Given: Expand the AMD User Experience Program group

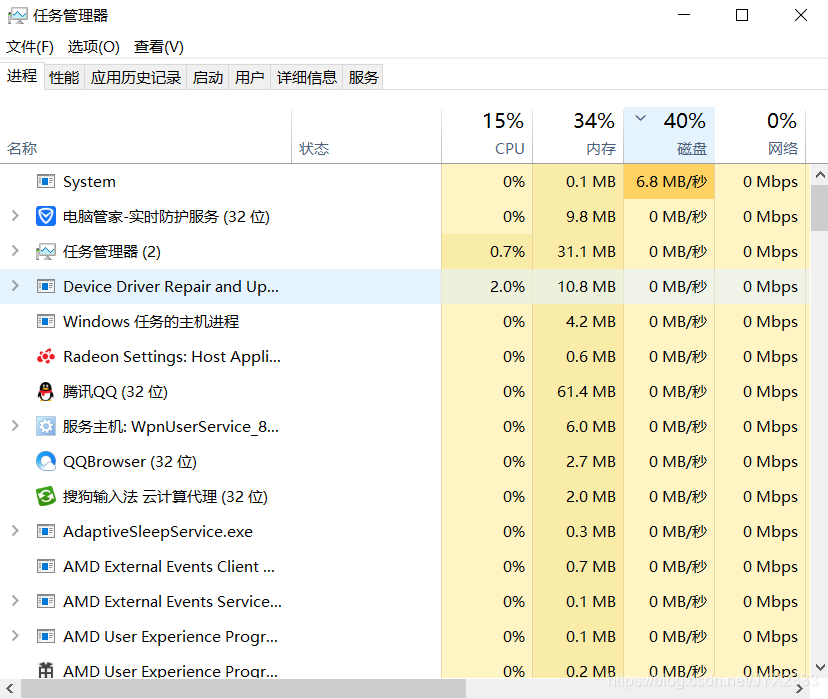Looking at the screenshot, I should [15, 636].
